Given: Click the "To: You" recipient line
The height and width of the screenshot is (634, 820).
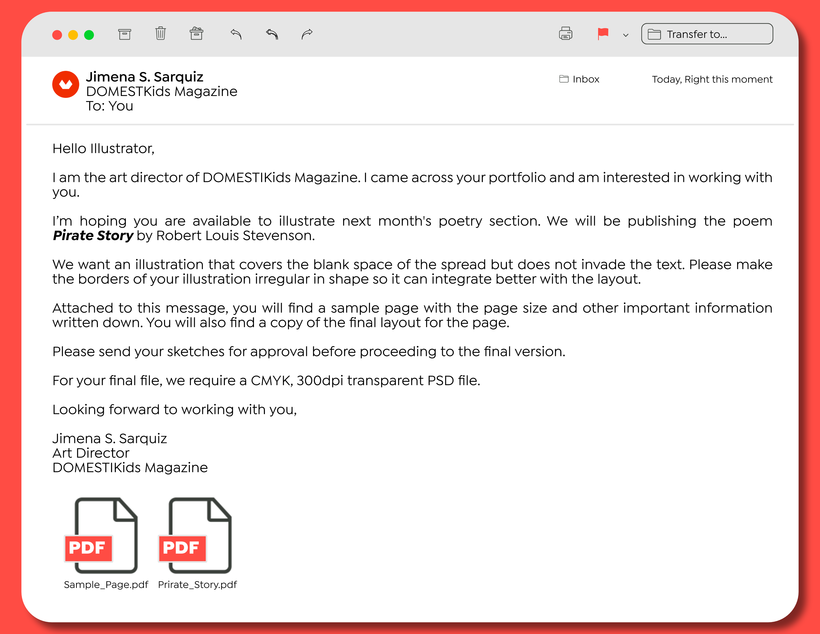Looking at the screenshot, I should pos(109,105).
